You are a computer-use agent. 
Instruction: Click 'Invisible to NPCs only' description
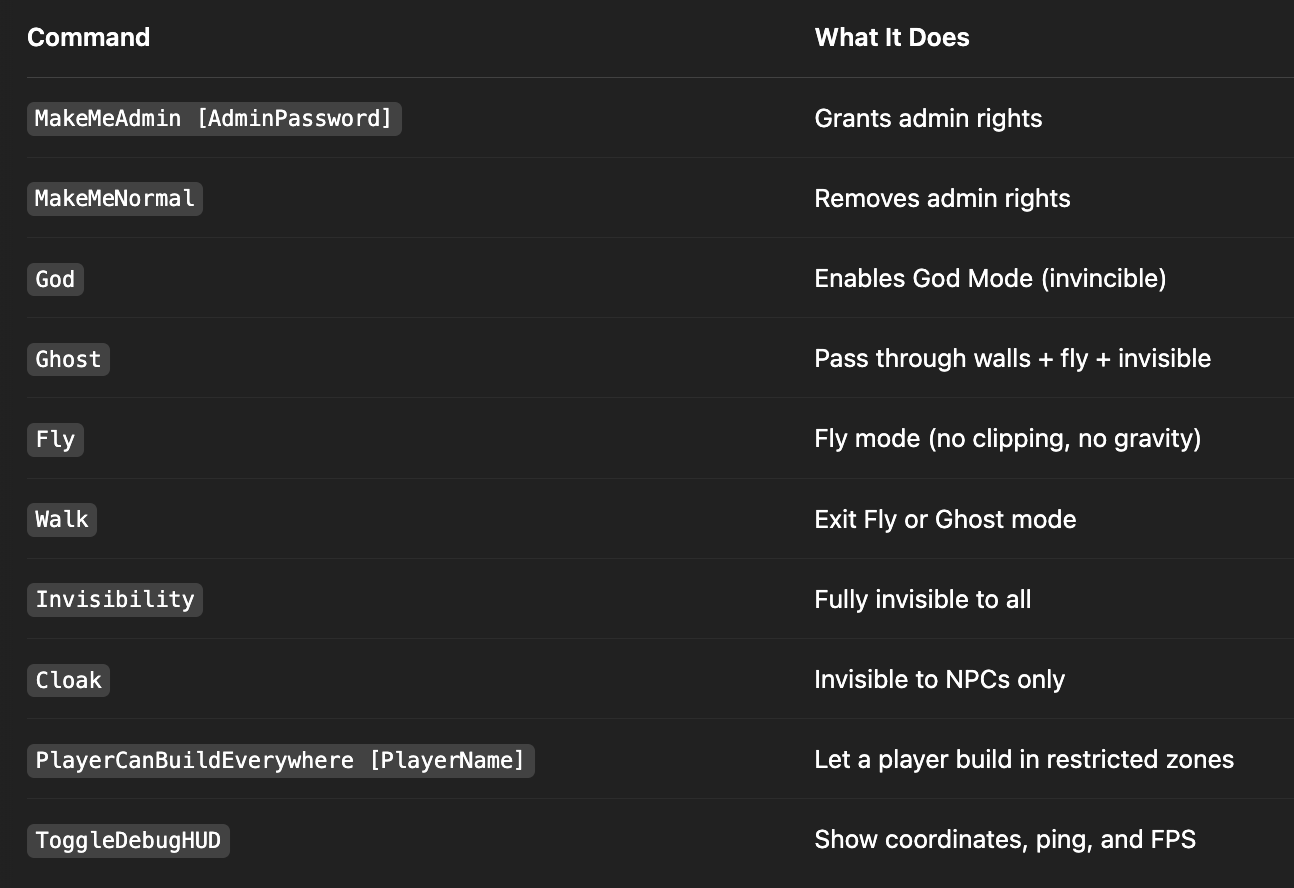tap(939, 680)
